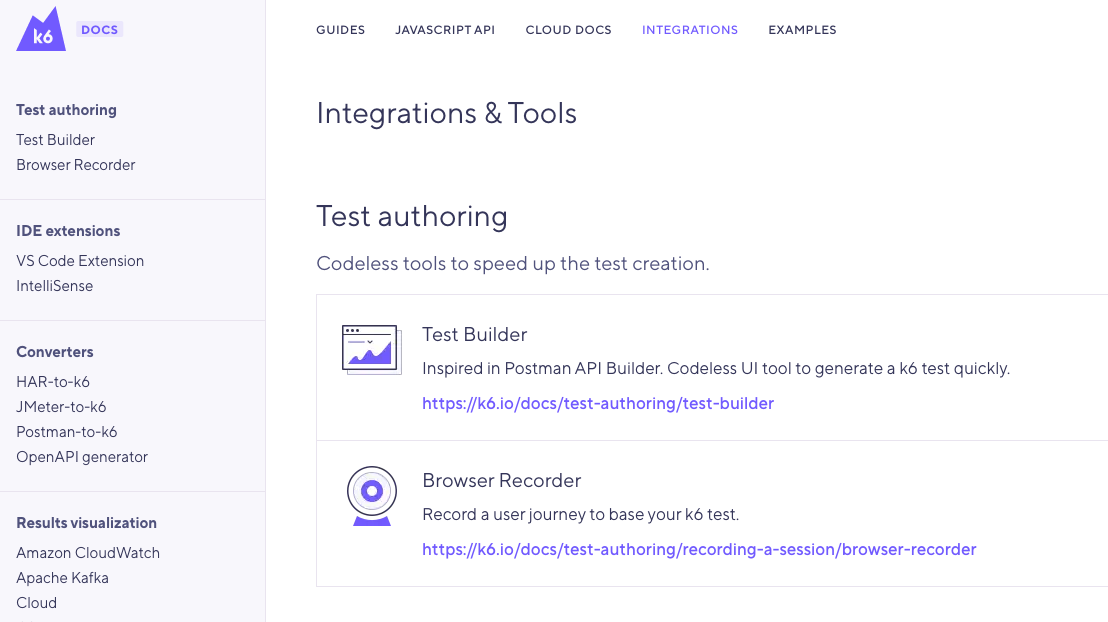The image size is (1108, 622).
Task: Follow the test-builder docs URL
Action: coord(598,404)
